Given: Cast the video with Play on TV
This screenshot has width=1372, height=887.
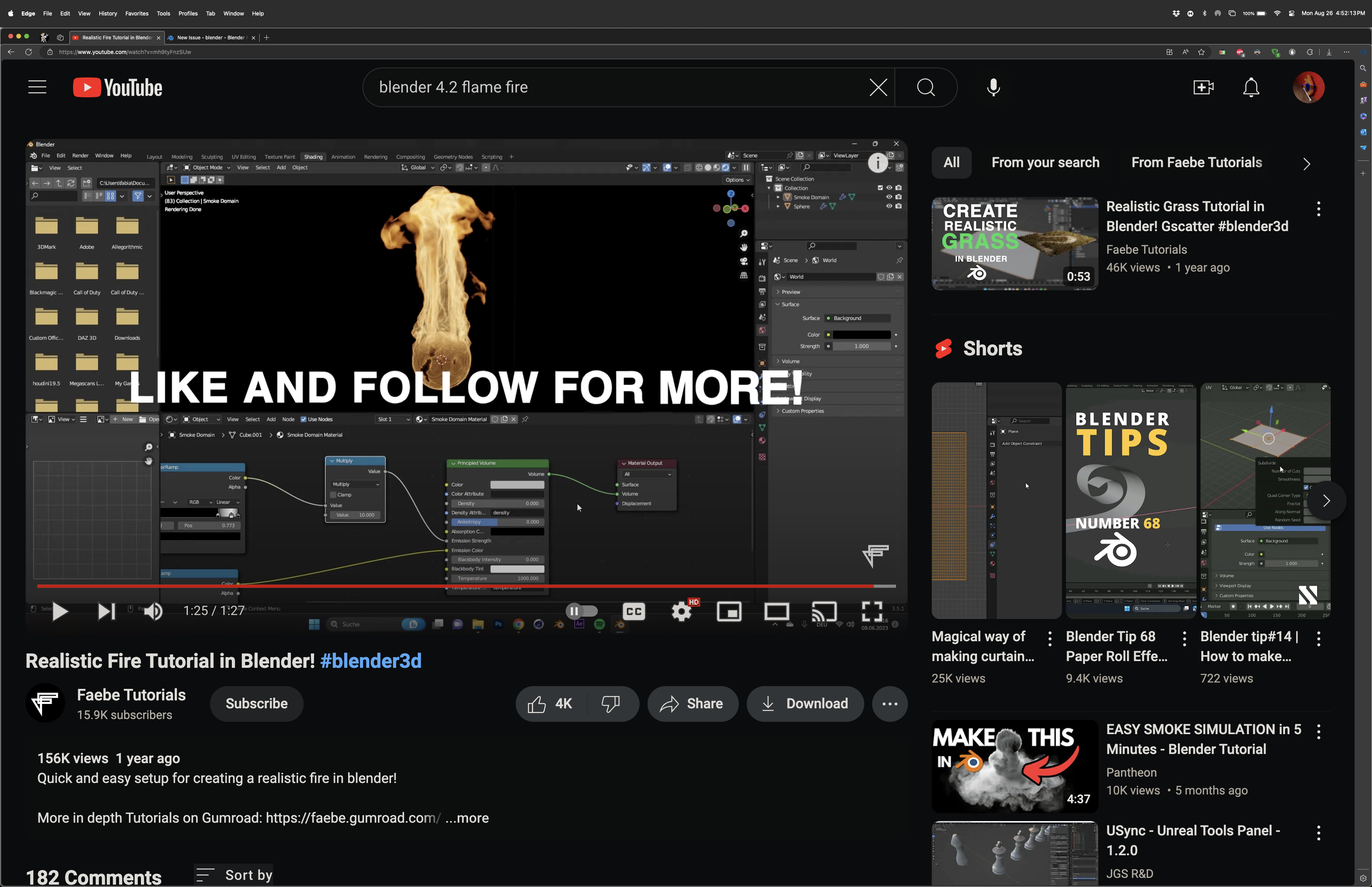Looking at the screenshot, I should click(x=824, y=611).
